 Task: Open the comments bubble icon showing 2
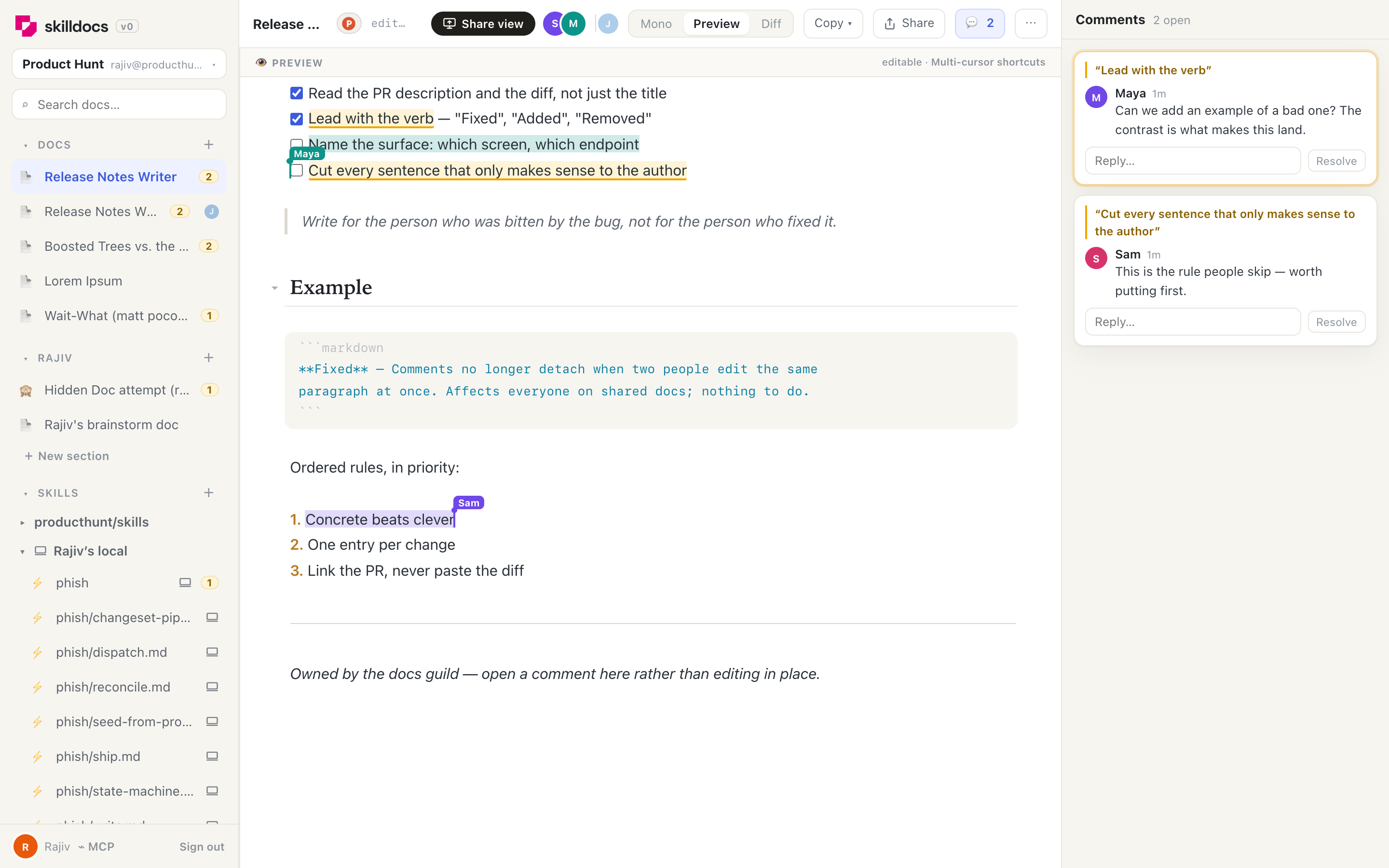coord(980,24)
